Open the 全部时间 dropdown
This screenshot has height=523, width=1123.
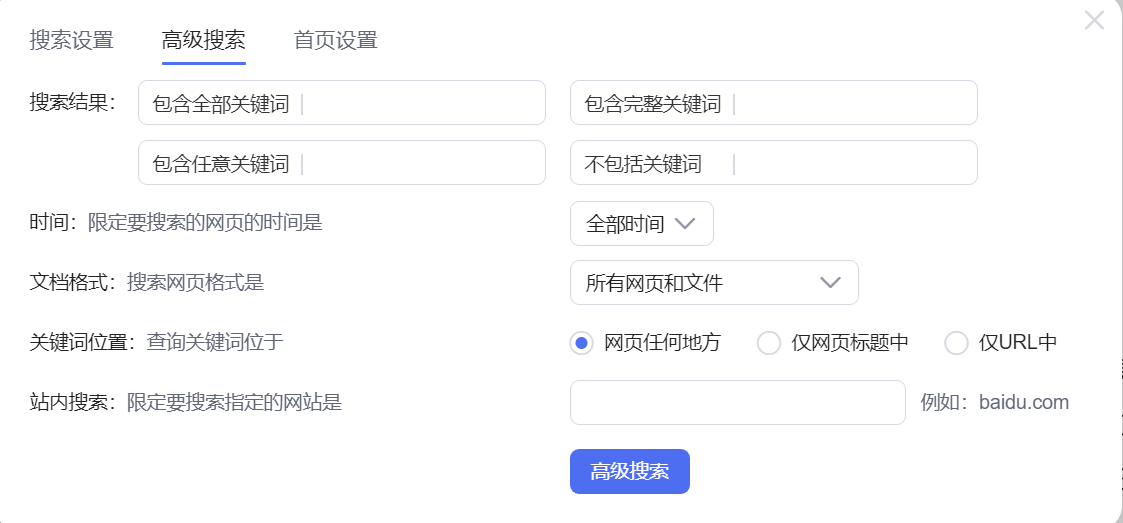point(641,224)
